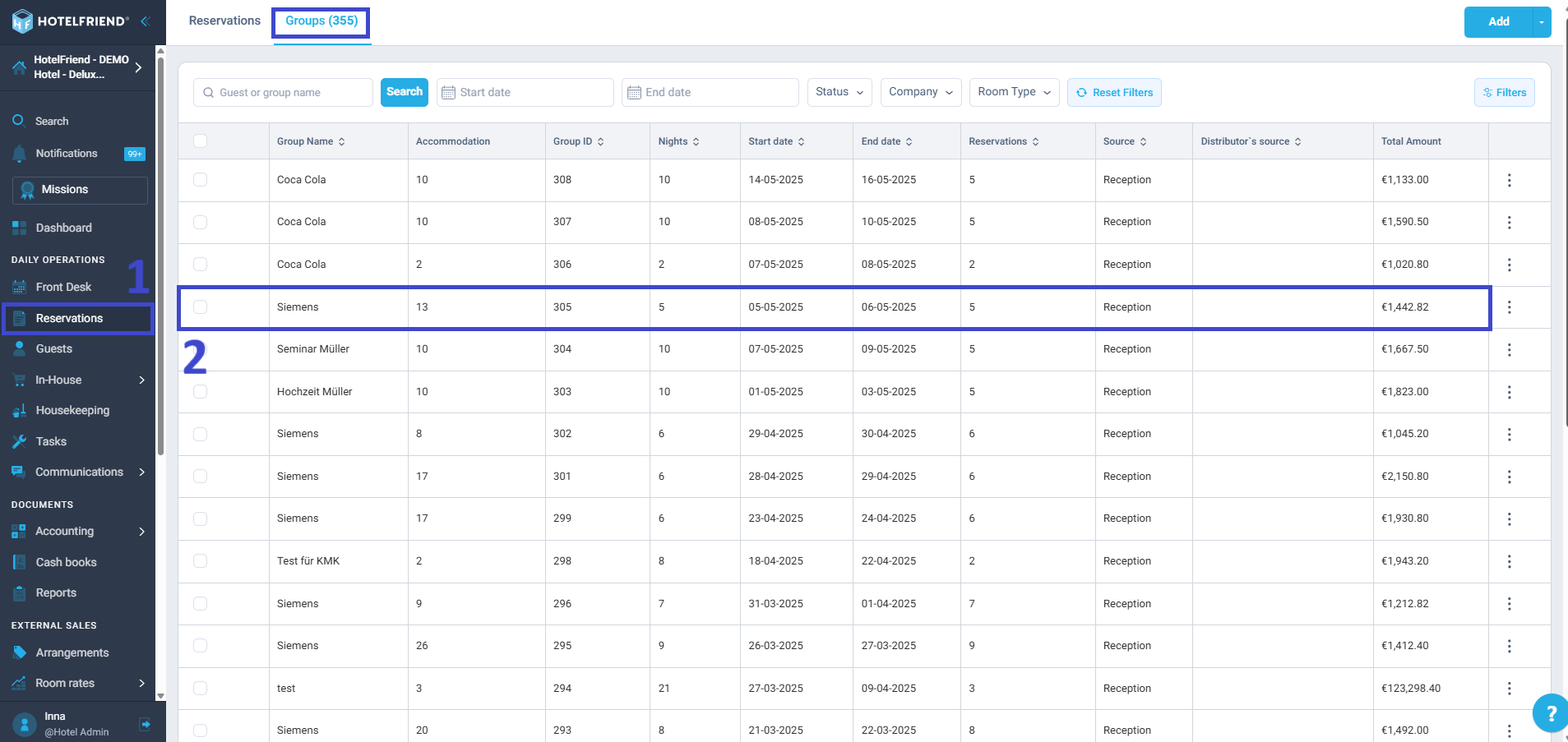Viewport: 1568px width, 742px height.
Task: Click the Search button
Action: click(405, 92)
